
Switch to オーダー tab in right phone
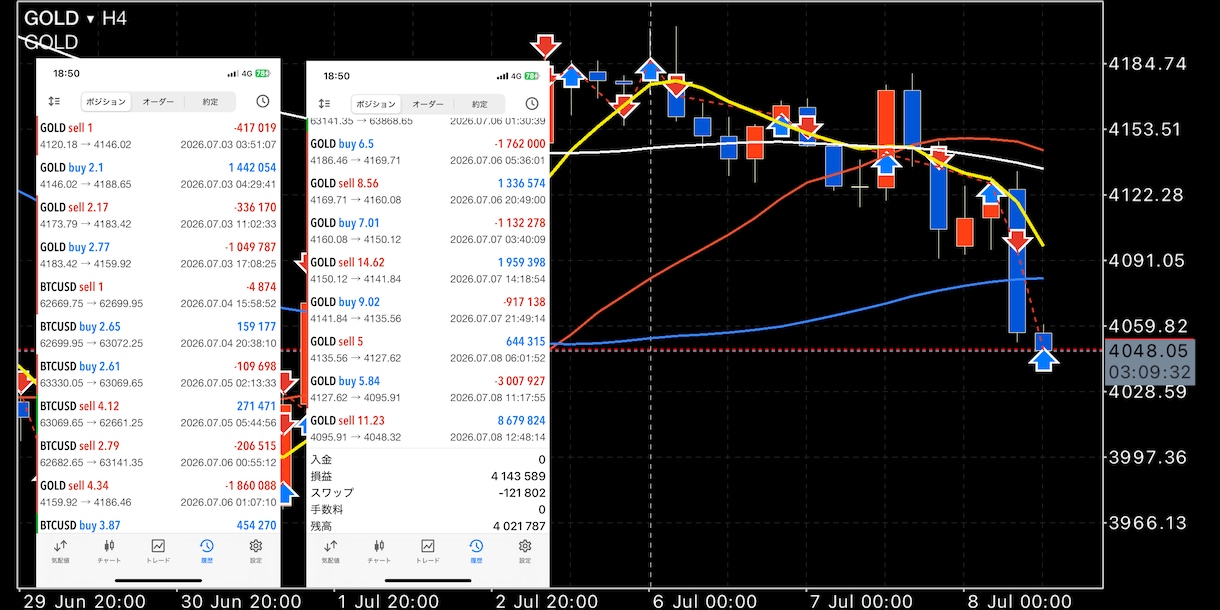[428, 103]
